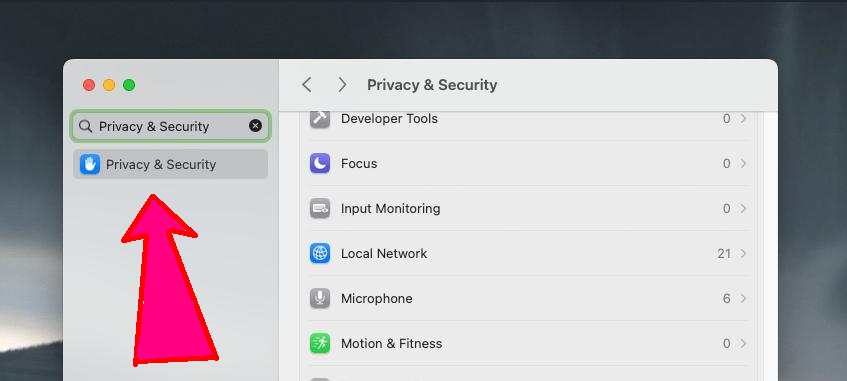Expand Motion & Fitness row chevron
The height and width of the screenshot is (381, 847).
coord(743,343)
